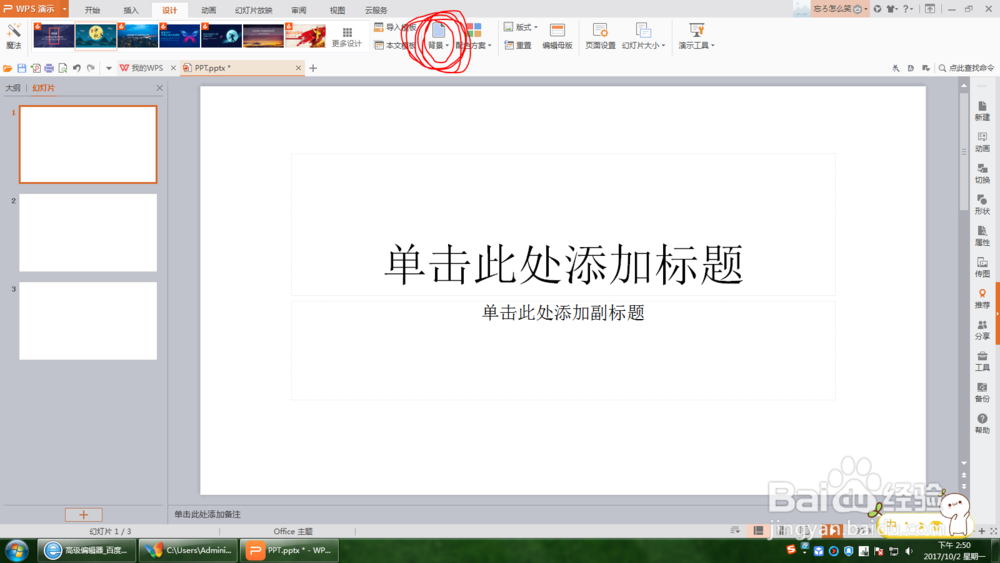Viewport: 1000px width, 563px height.
Task: Open the 切换 transition sidebar icon
Action: (982, 173)
